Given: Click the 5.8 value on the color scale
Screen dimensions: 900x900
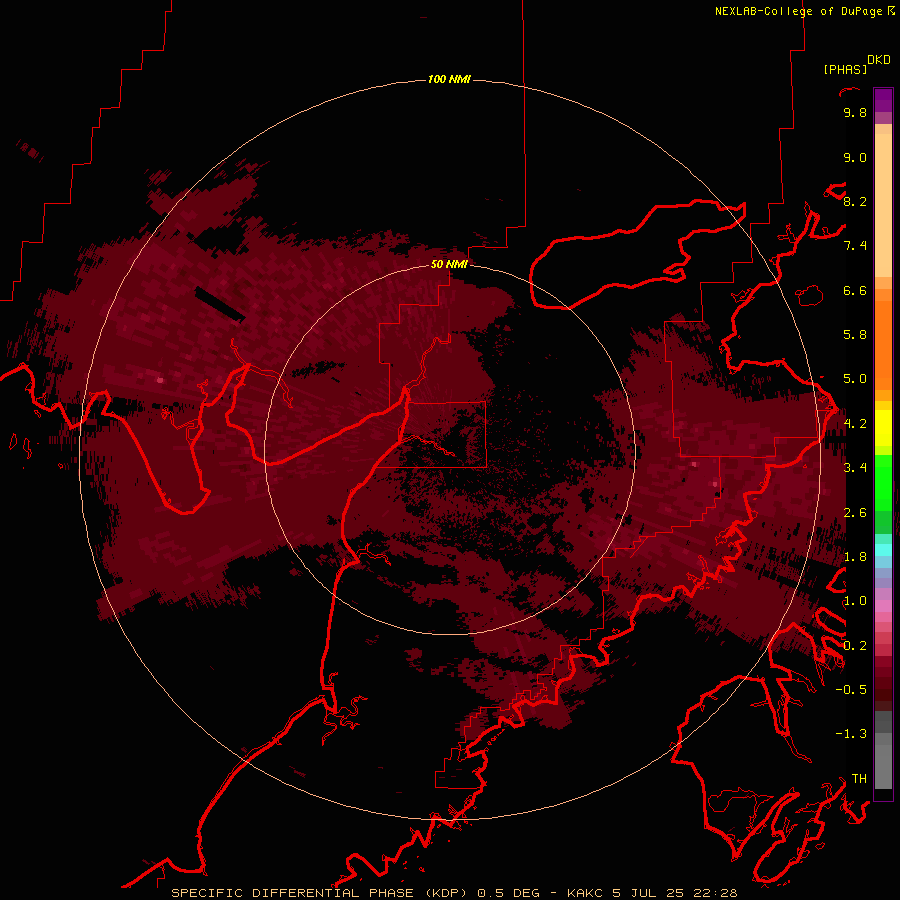Looking at the screenshot, I should coord(855,335).
